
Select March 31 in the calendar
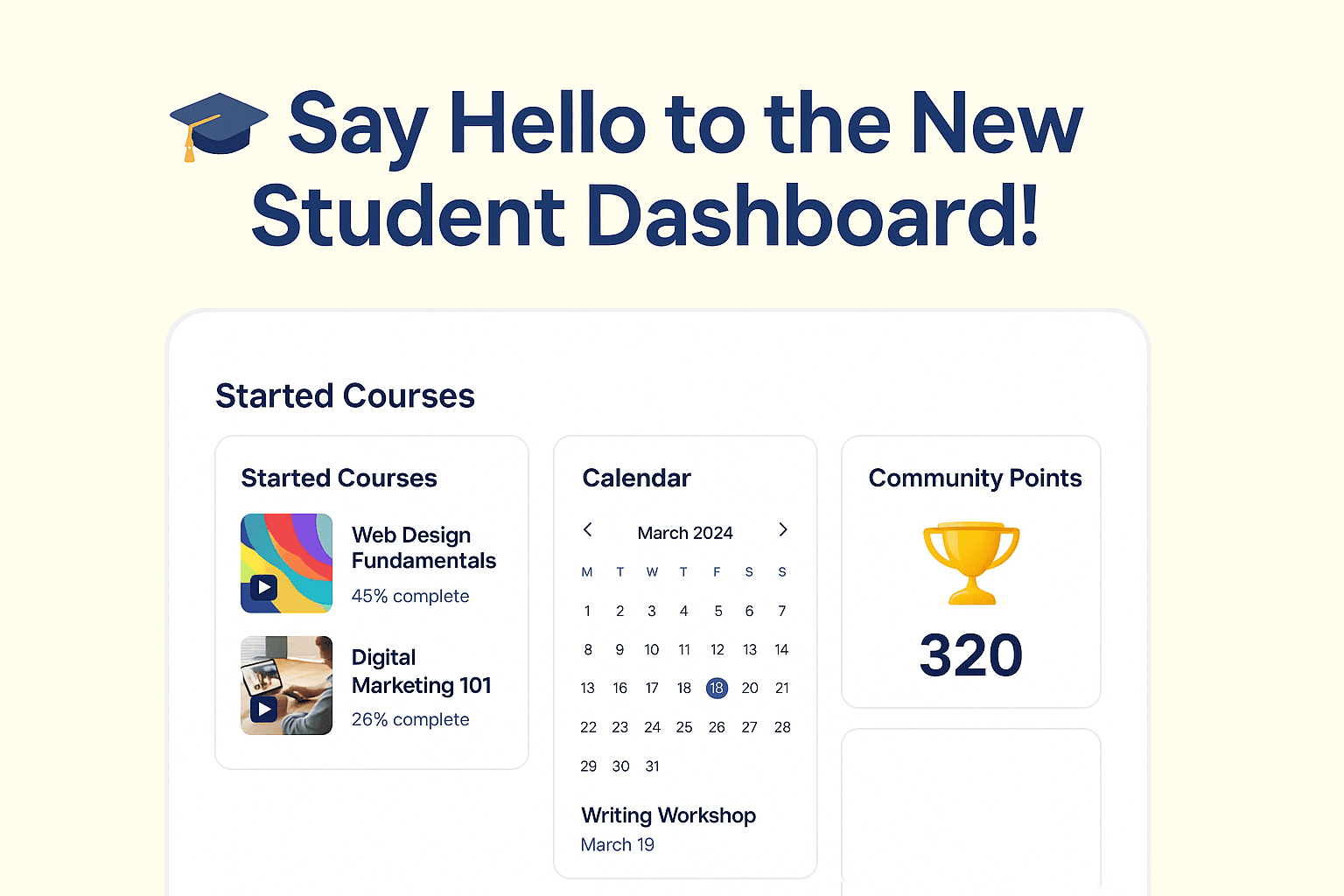pyautogui.click(x=652, y=766)
